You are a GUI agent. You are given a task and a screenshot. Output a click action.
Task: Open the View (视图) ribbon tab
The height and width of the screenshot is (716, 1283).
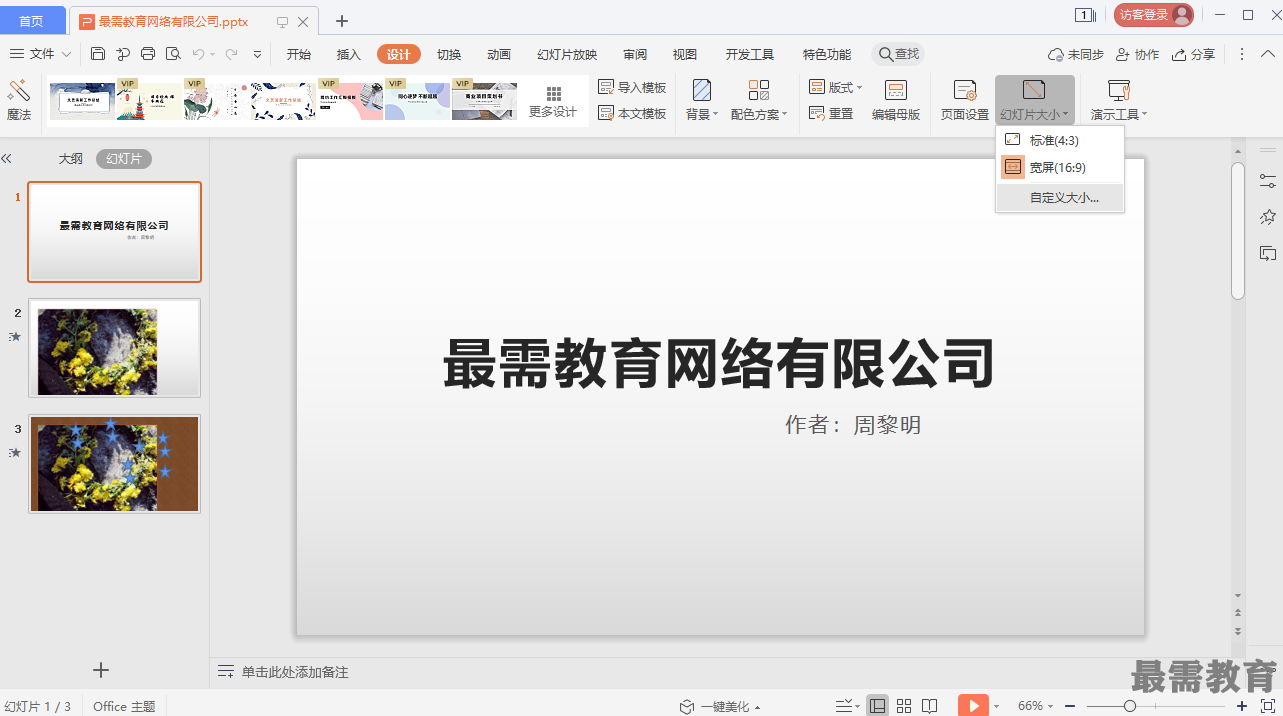pos(685,54)
